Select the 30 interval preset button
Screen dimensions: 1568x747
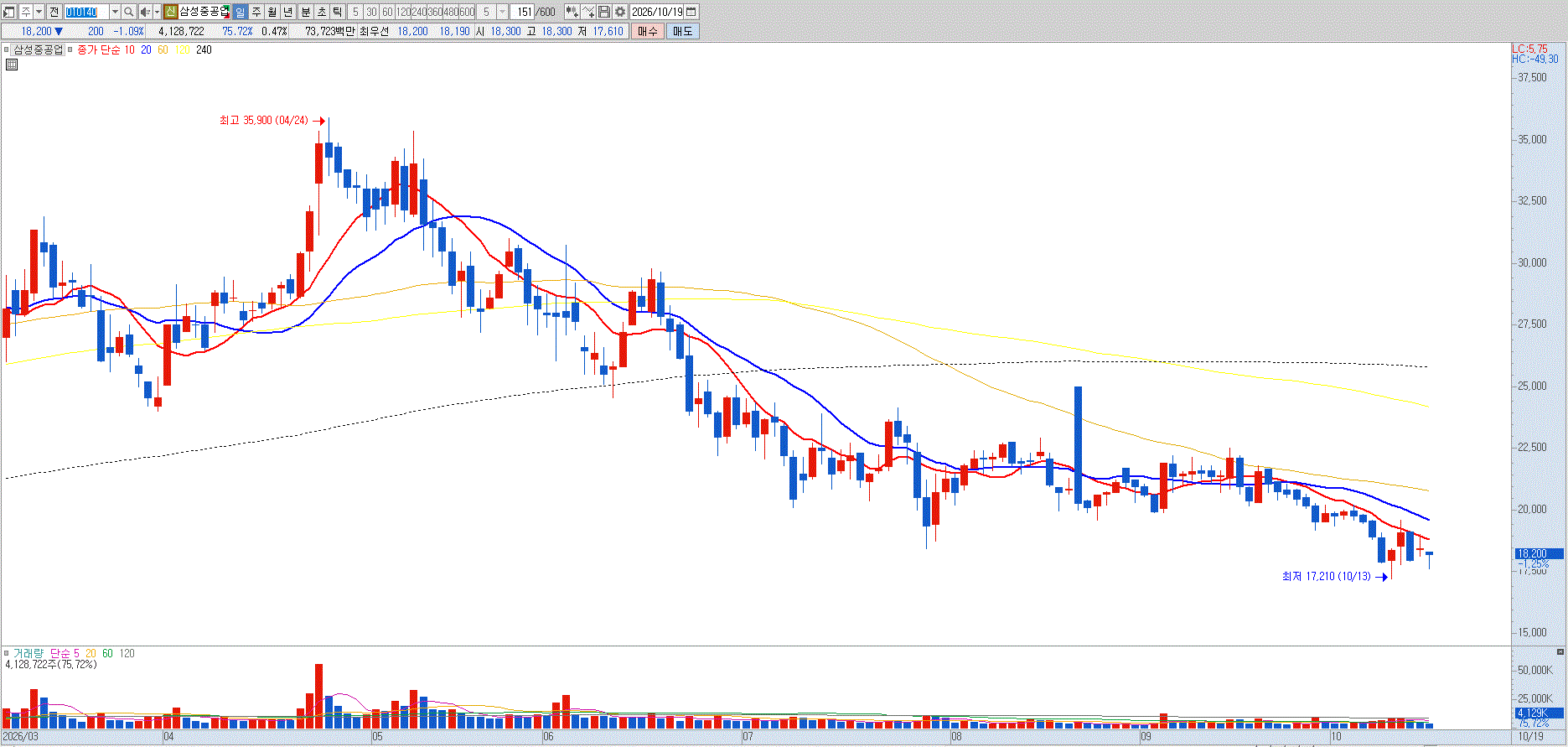click(371, 12)
